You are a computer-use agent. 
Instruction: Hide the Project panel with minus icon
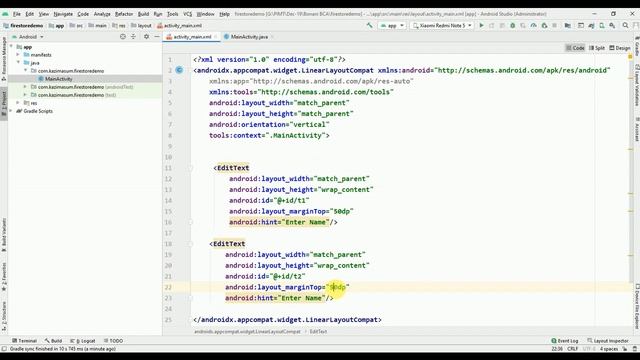tap(157, 37)
